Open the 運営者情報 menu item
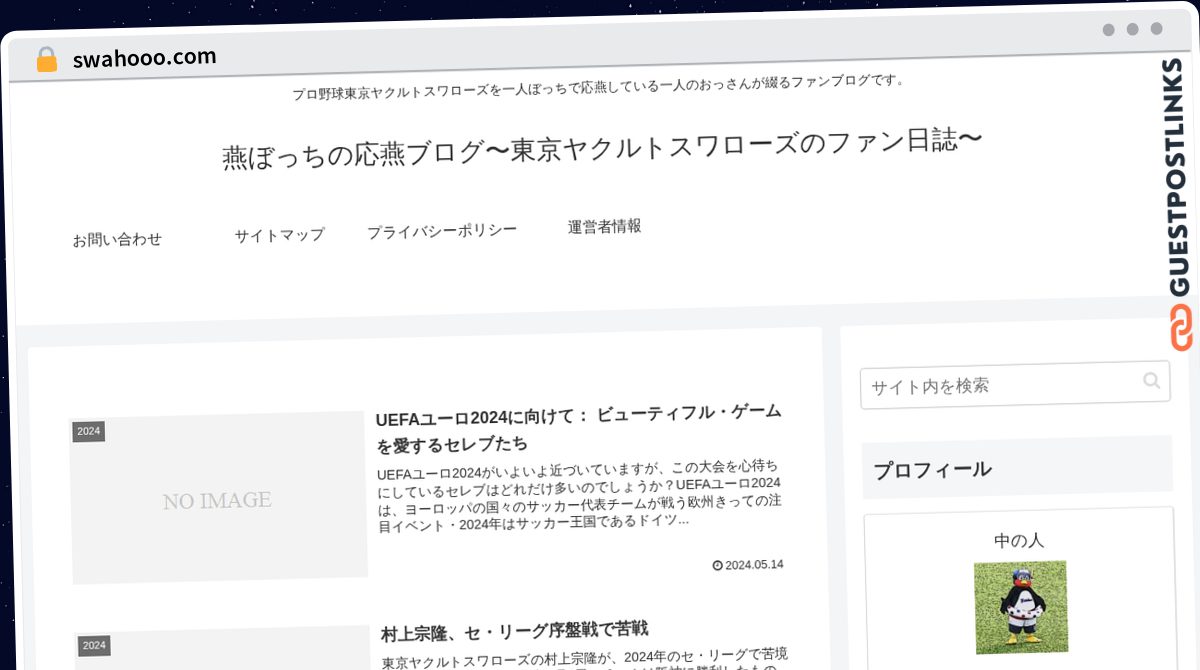 [604, 226]
